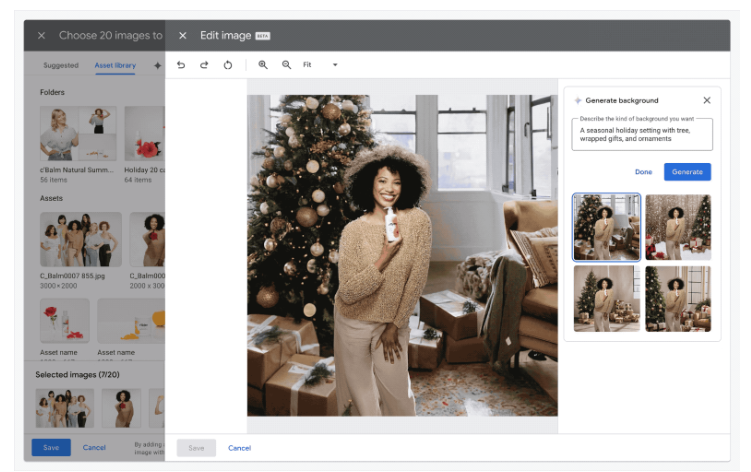Click the blue Save button in asset dialog
Image resolution: width=751 pixels, height=472 pixels.
click(x=51, y=448)
